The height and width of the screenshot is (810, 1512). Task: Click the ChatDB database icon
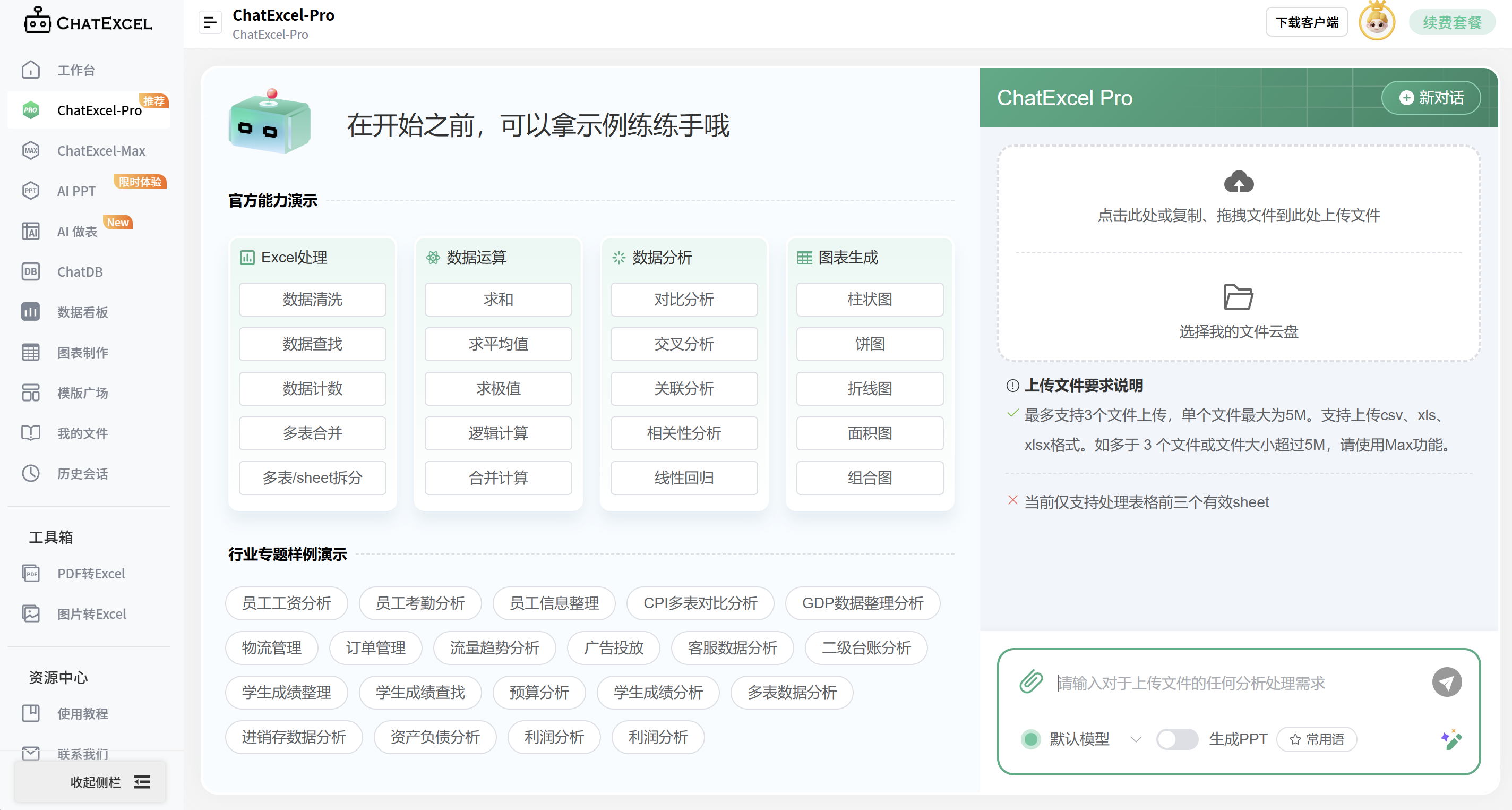click(x=30, y=271)
